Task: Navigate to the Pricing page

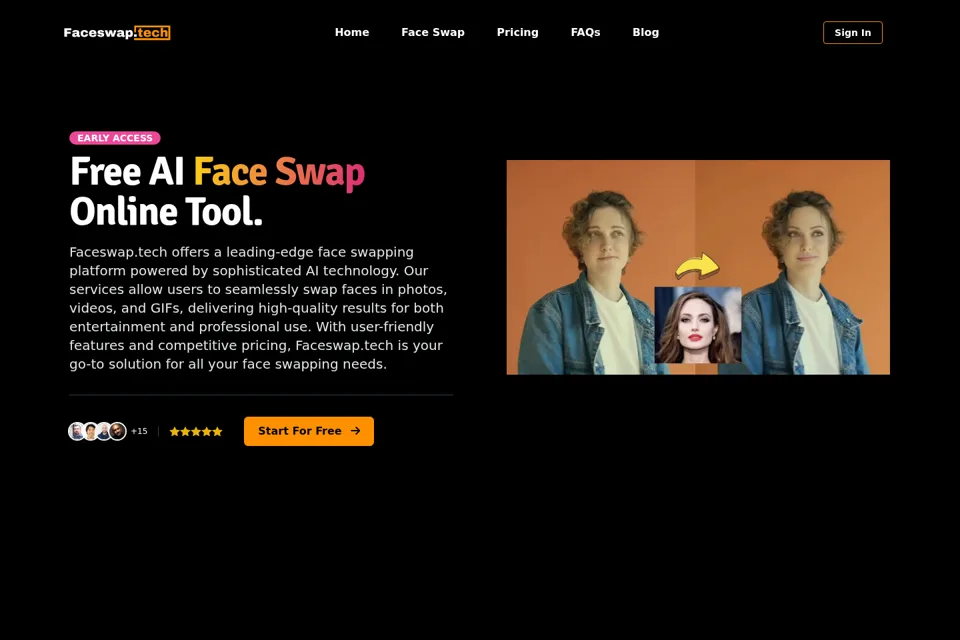Action: 517,32
